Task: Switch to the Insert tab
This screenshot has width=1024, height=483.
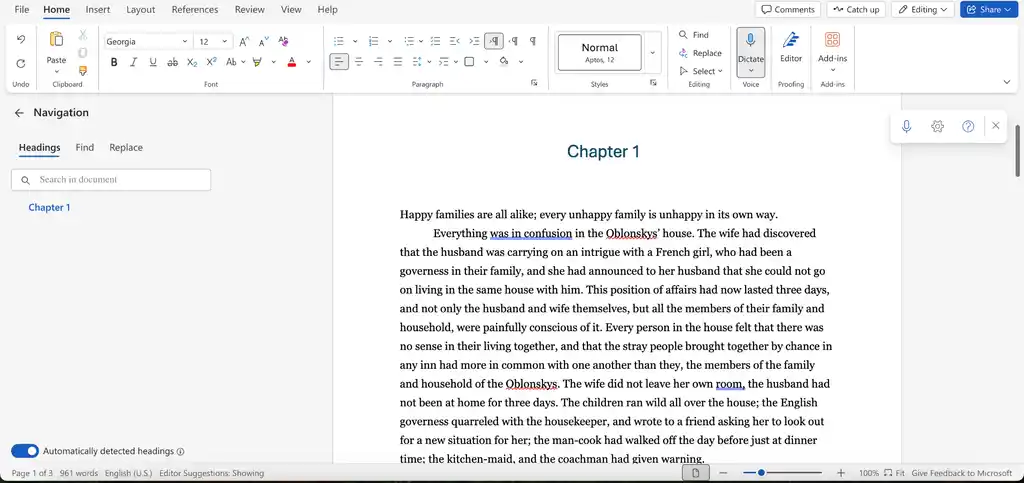Action: click(x=98, y=10)
